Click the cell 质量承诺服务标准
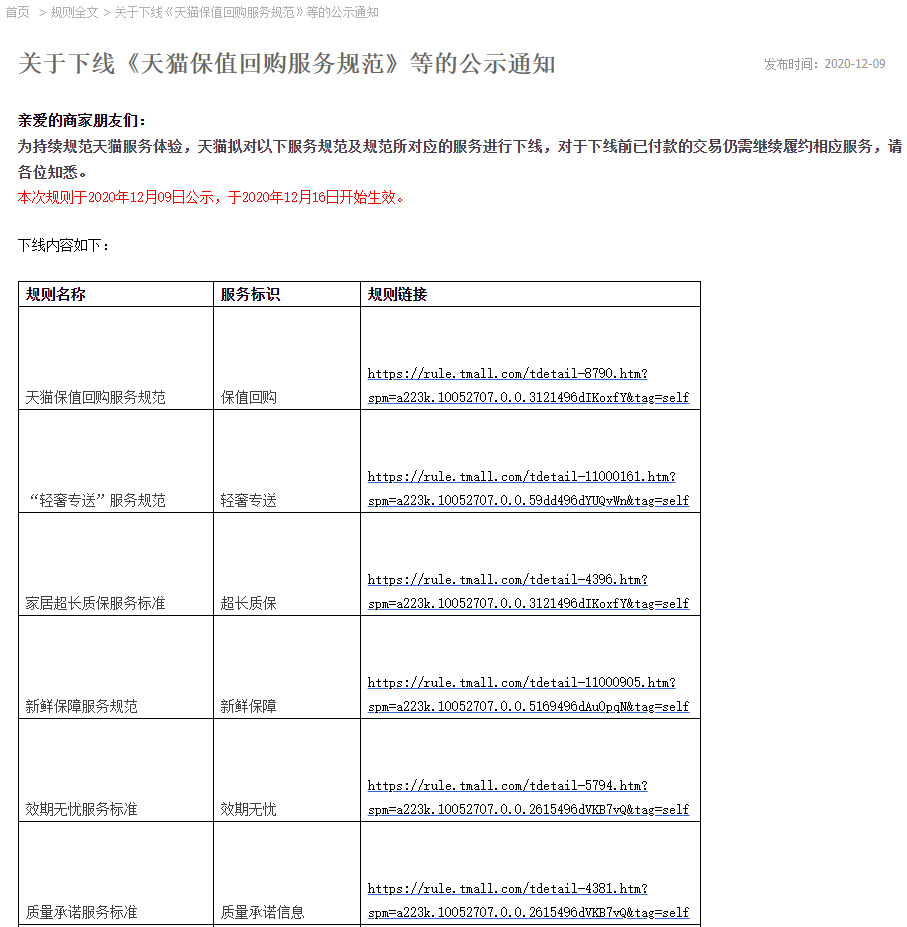Viewport: 907px width, 927px height. point(82,912)
